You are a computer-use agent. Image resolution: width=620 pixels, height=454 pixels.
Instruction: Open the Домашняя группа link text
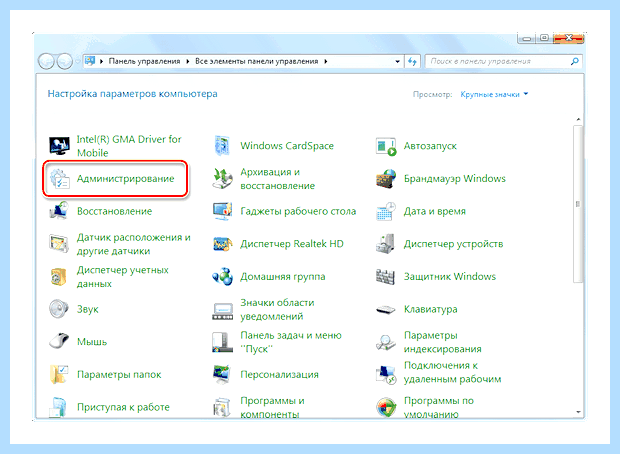[x=283, y=276]
